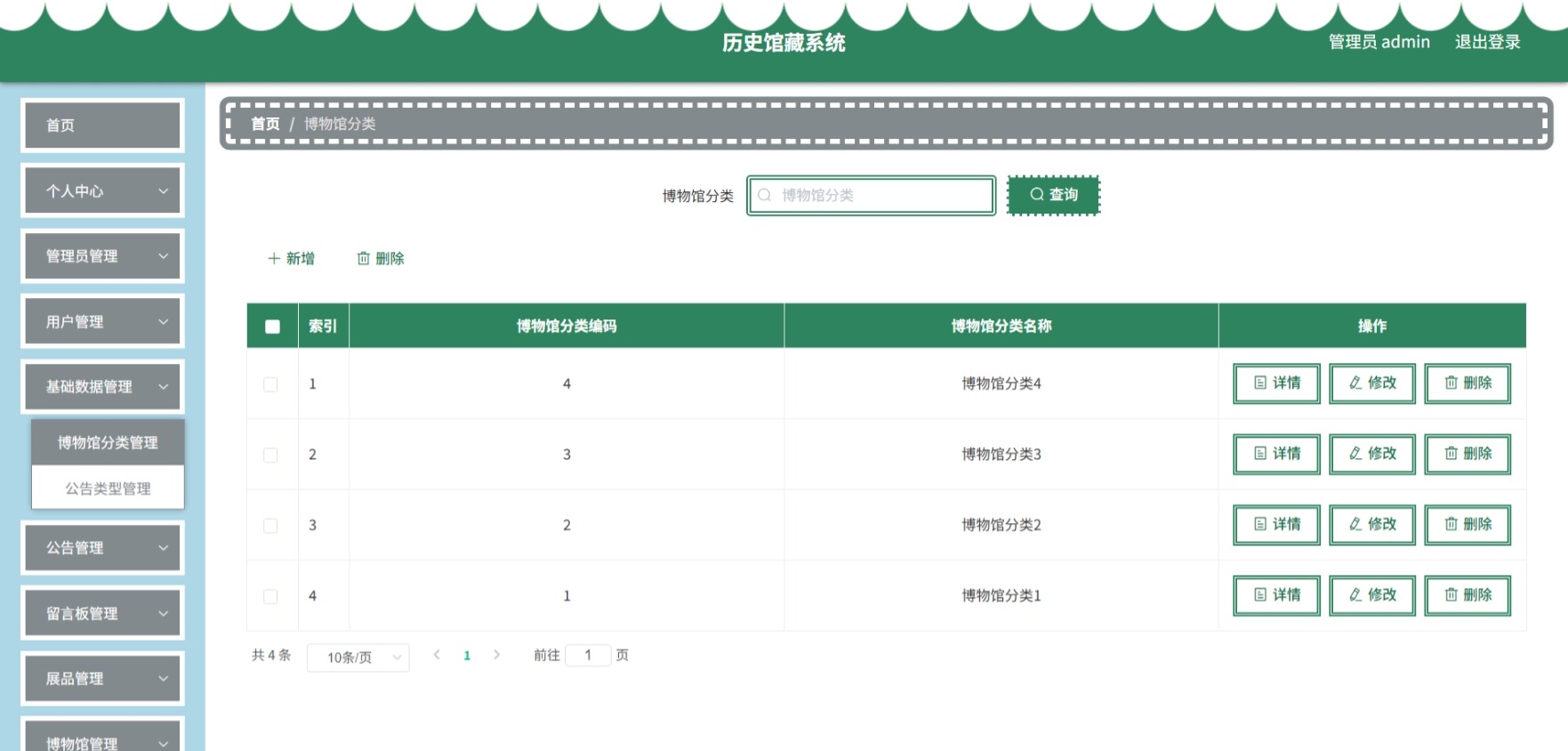Delete row 博物馆分类2

tap(1467, 525)
